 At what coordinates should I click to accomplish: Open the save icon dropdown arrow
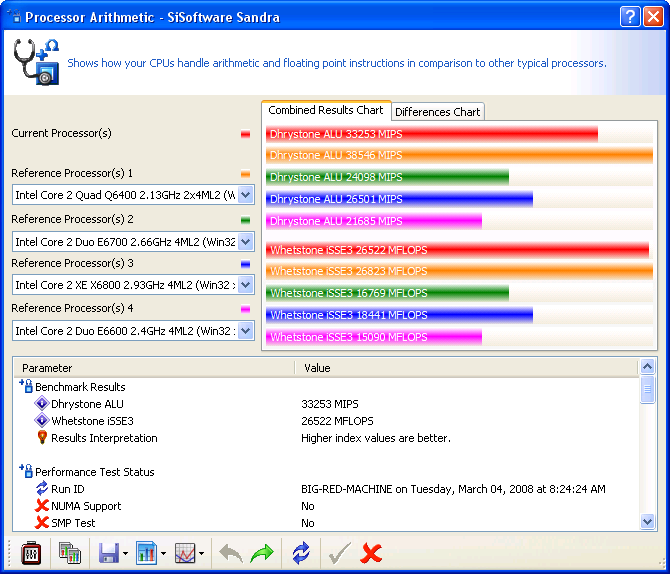125,554
